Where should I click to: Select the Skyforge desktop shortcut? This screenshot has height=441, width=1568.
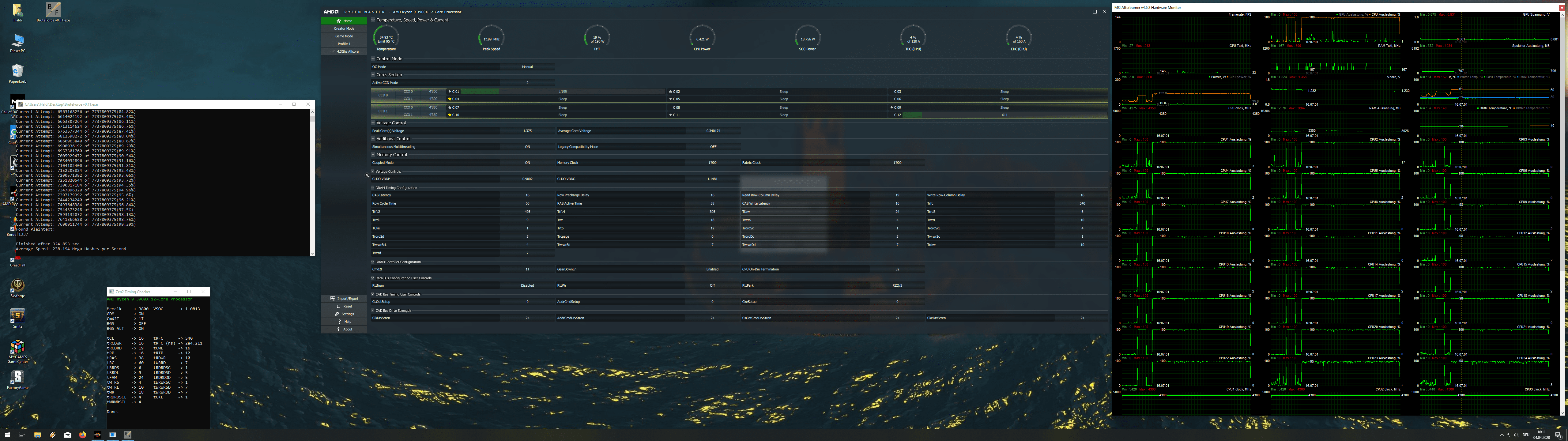pyautogui.click(x=18, y=288)
